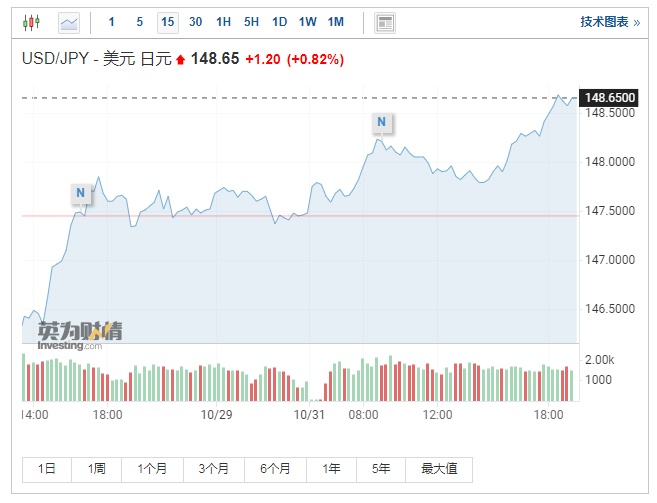Select the 1日 time range tab
Viewport: 657px width, 503px height.
(x=47, y=469)
